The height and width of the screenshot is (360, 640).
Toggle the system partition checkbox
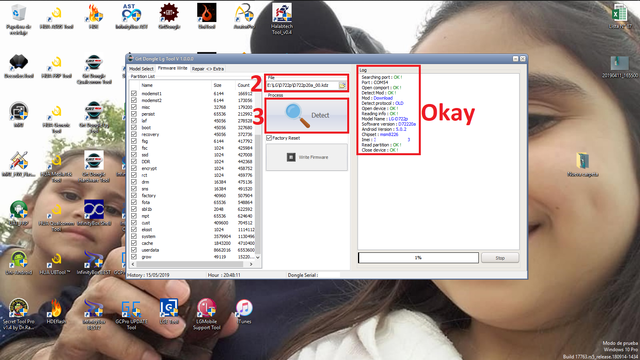[134, 236]
